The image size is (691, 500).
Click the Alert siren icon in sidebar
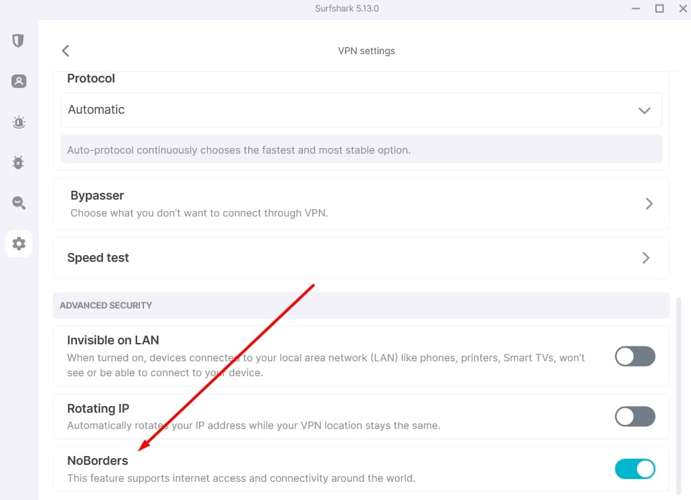coord(18,122)
